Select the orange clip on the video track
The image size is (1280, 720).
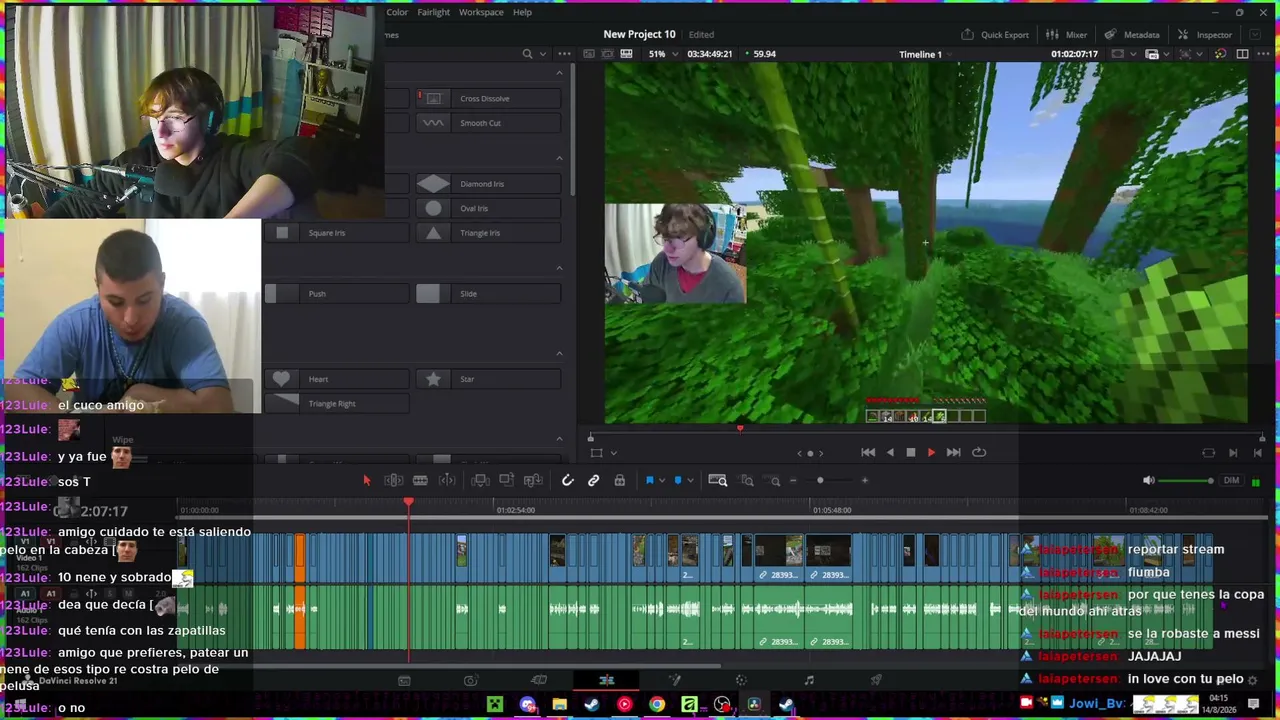(299, 559)
